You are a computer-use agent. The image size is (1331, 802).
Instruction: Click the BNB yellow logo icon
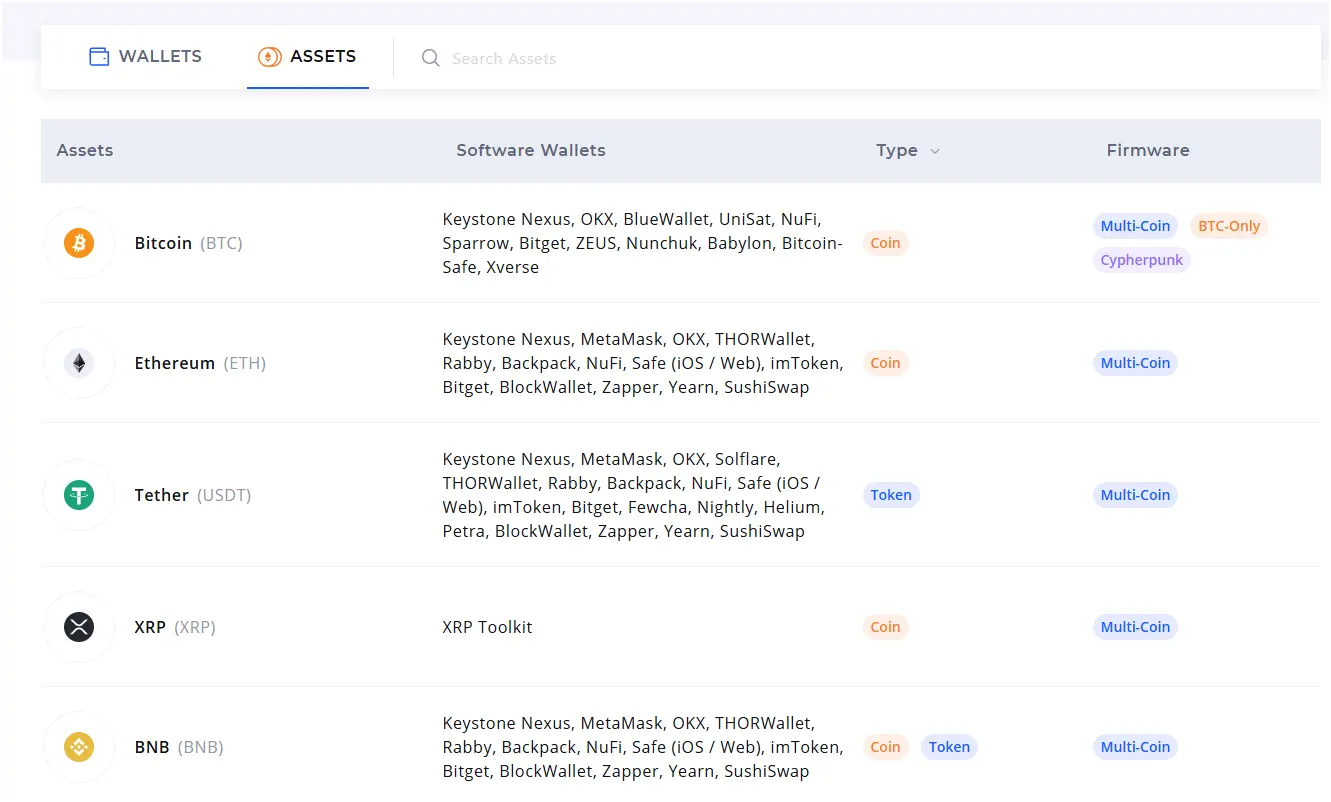[79, 747]
